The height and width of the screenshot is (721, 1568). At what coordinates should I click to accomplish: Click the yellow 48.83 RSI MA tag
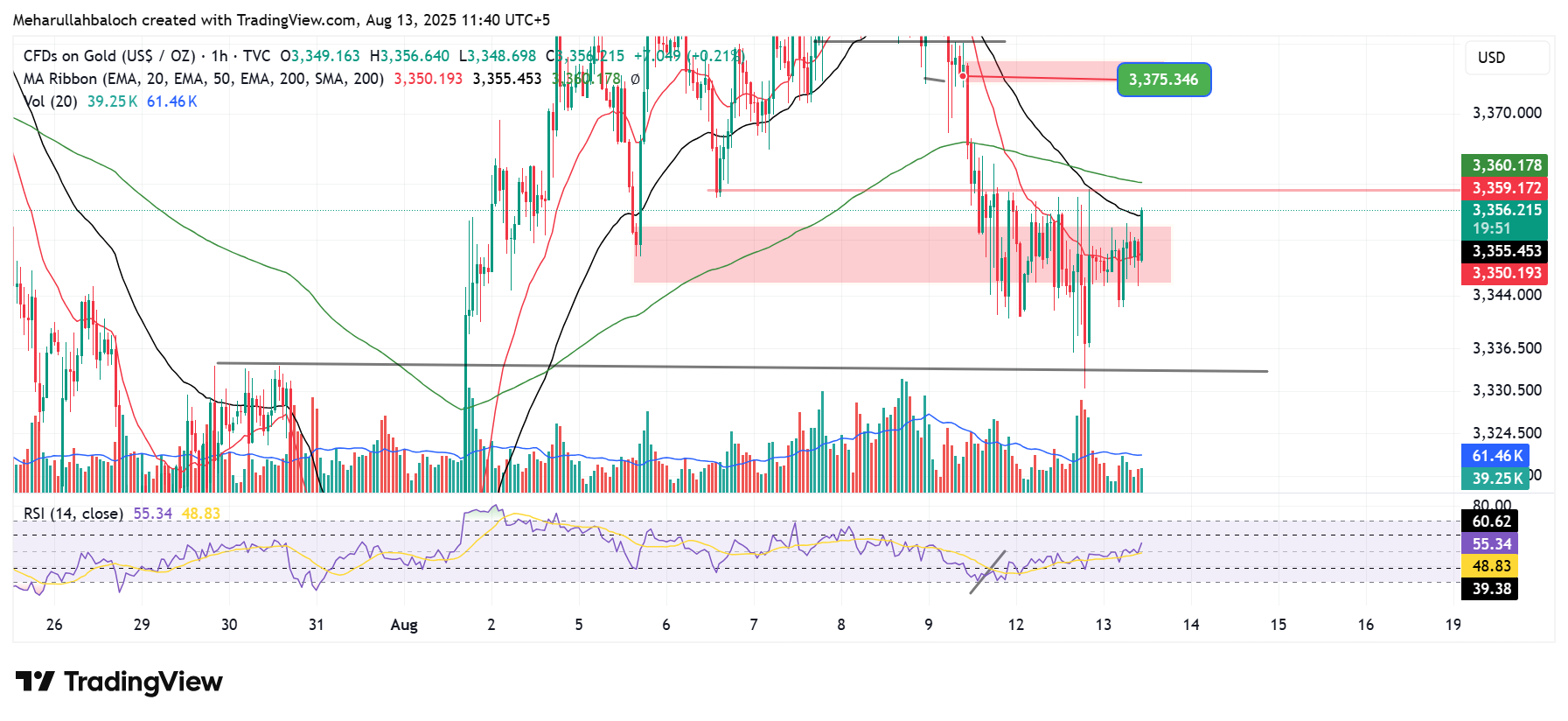pyautogui.click(x=1490, y=566)
